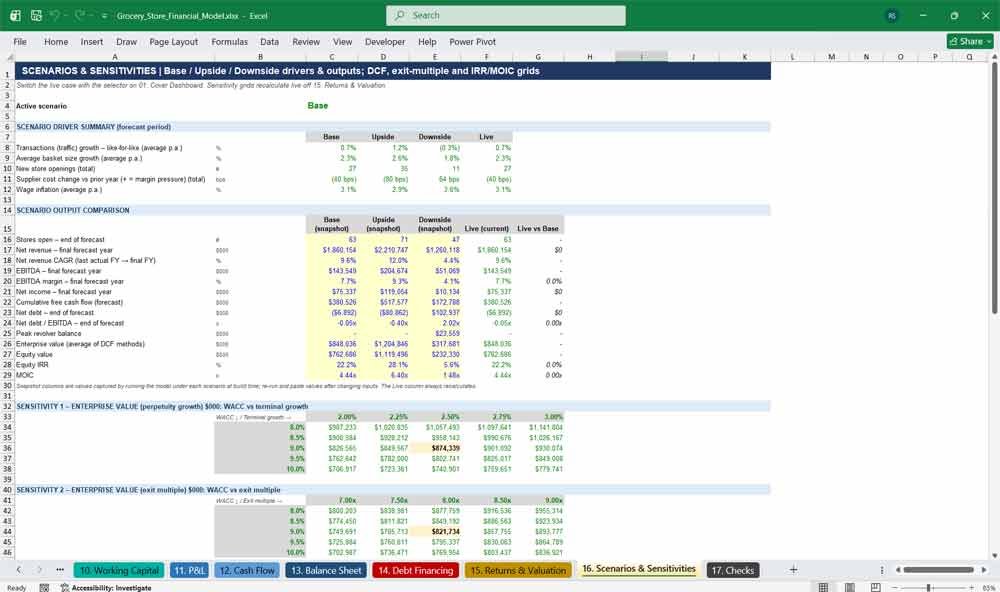Open the Draw ribbon tab
1000x592 pixels.
coord(126,41)
